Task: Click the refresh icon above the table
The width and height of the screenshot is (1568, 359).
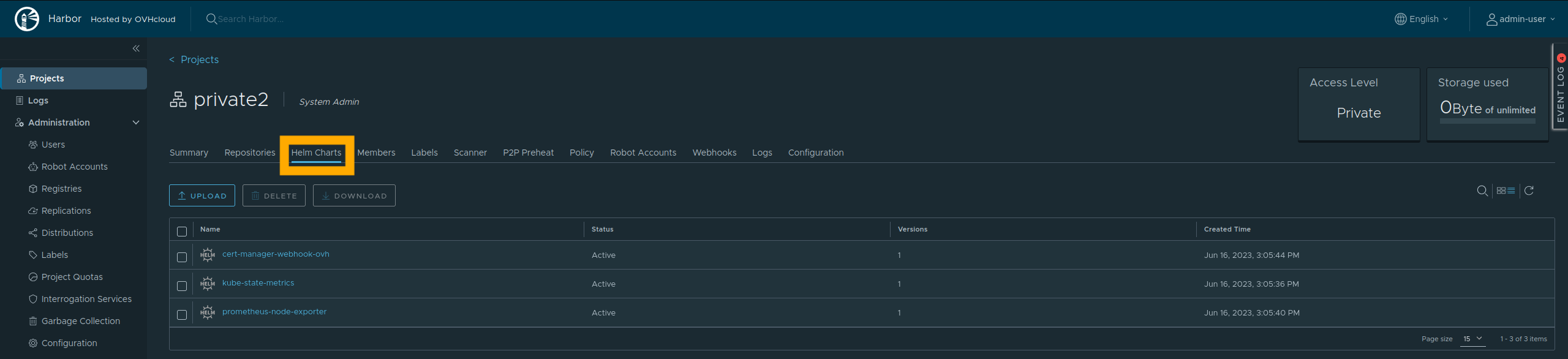Action: coord(1529,191)
